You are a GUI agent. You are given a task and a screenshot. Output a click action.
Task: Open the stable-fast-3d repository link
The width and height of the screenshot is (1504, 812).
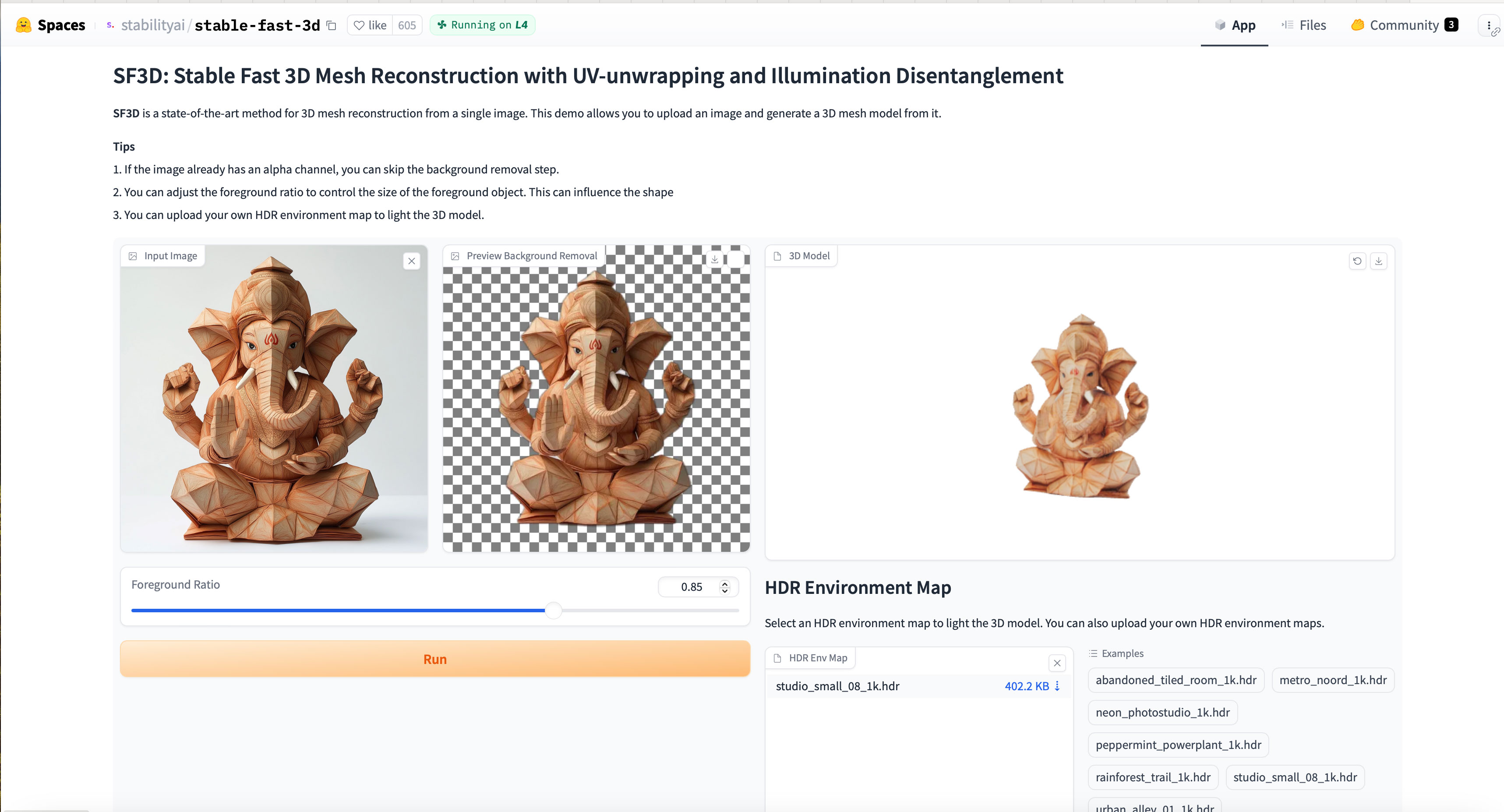(x=257, y=25)
